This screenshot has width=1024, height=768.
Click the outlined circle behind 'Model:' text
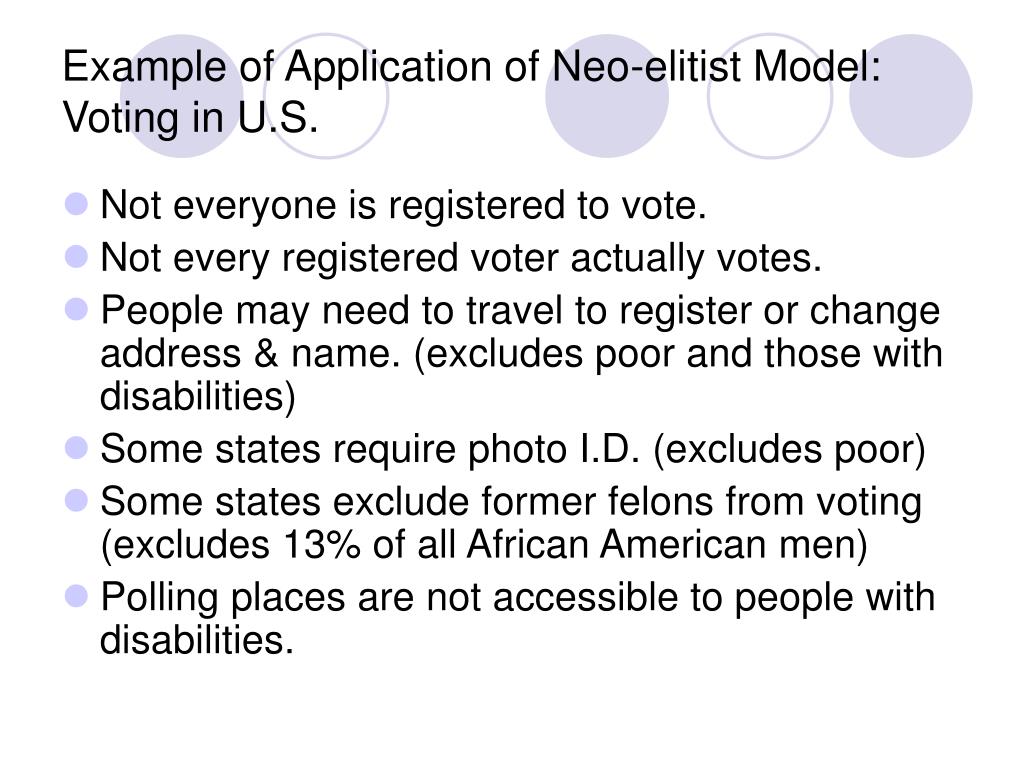pyautogui.click(x=770, y=96)
